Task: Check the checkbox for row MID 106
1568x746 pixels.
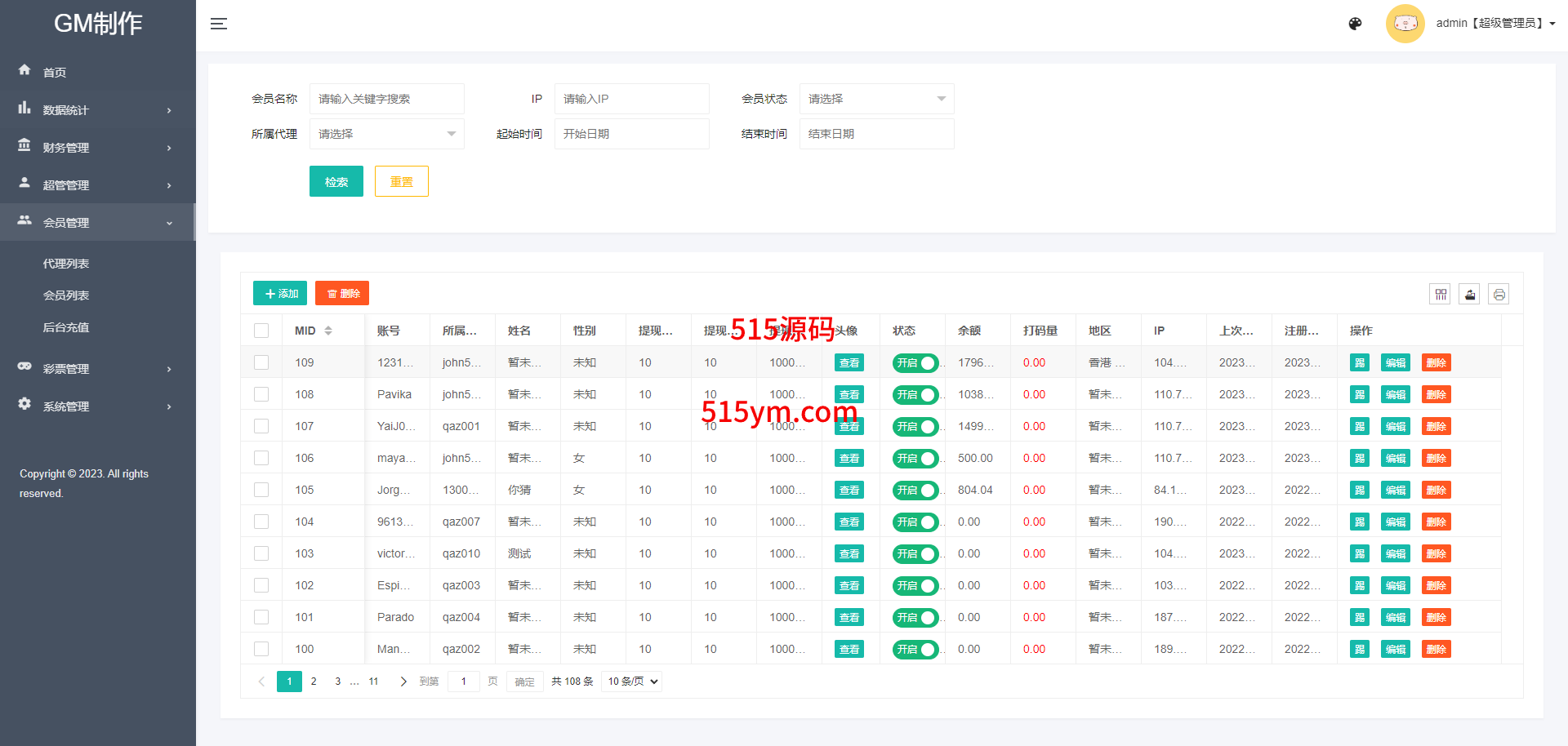Action: pos(261,459)
